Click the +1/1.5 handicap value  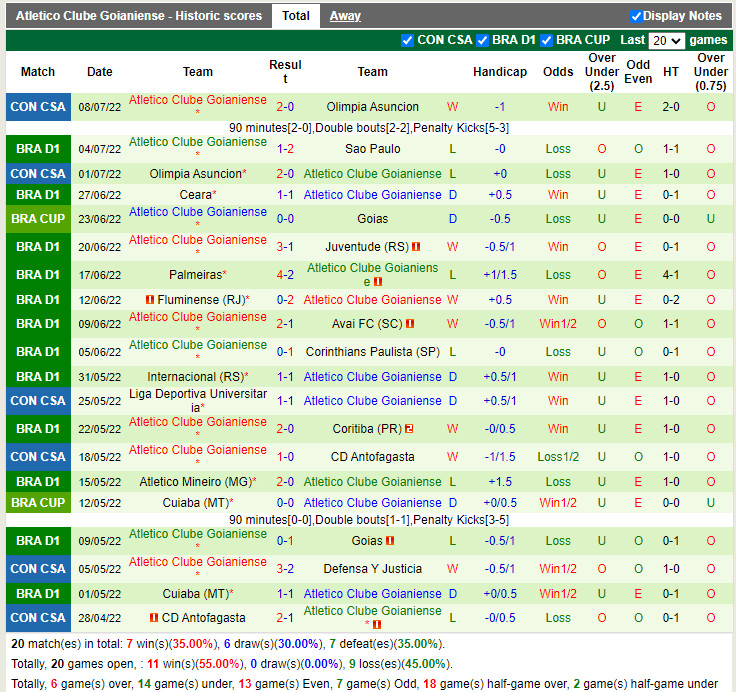click(x=500, y=275)
